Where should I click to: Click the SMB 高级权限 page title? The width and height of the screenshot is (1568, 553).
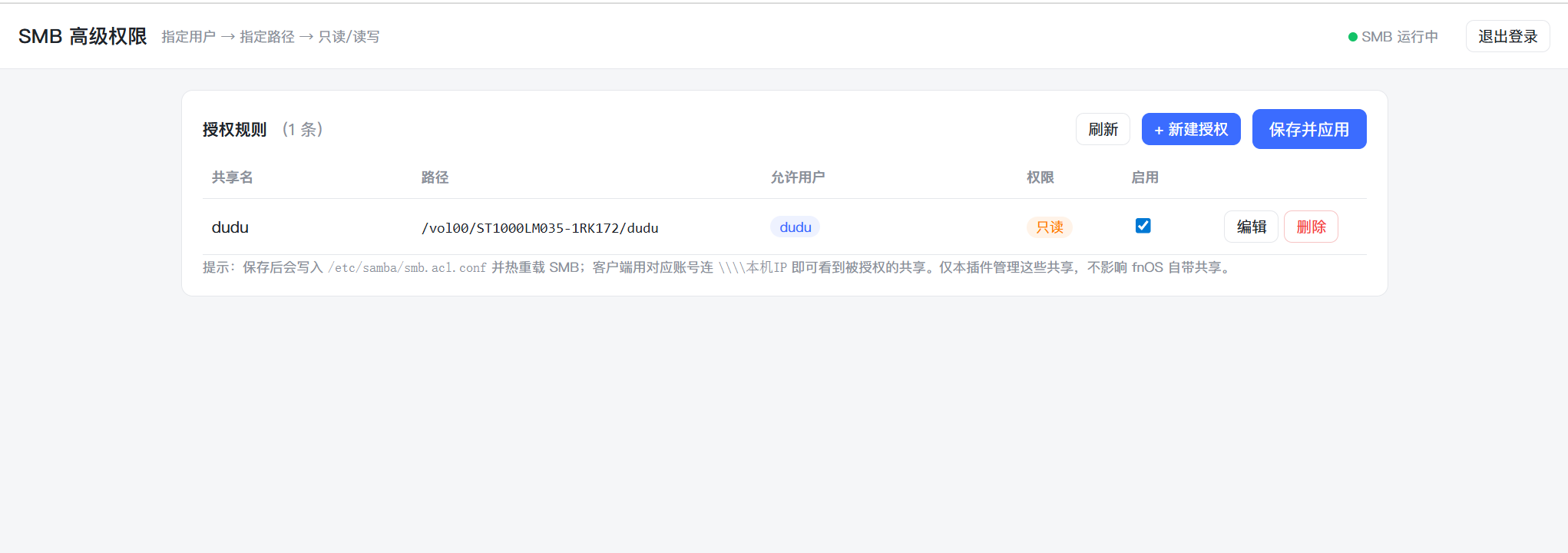tap(82, 36)
